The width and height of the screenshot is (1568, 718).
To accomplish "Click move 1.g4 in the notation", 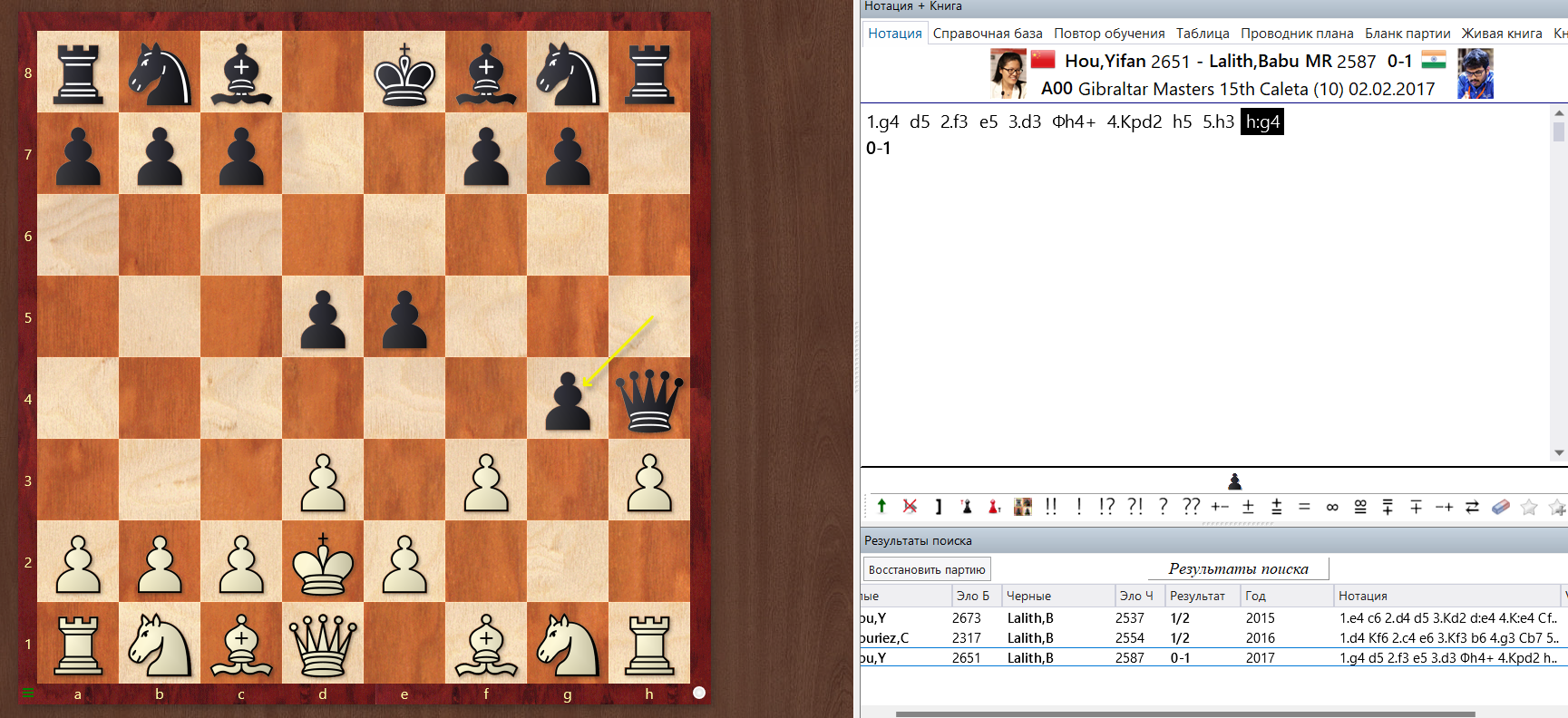I will click(x=882, y=121).
